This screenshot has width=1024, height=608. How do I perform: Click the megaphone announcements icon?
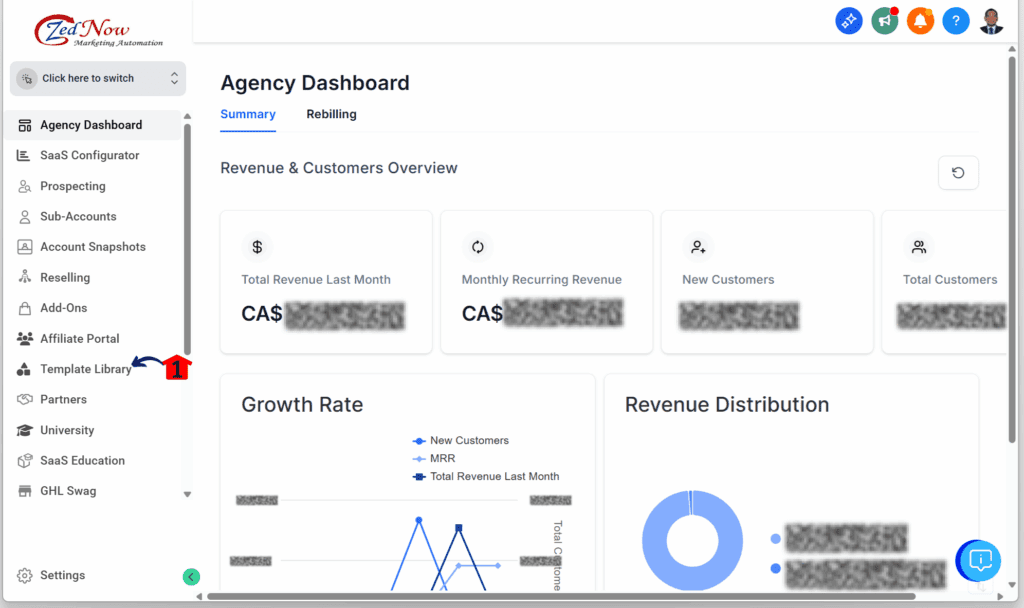(x=884, y=21)
